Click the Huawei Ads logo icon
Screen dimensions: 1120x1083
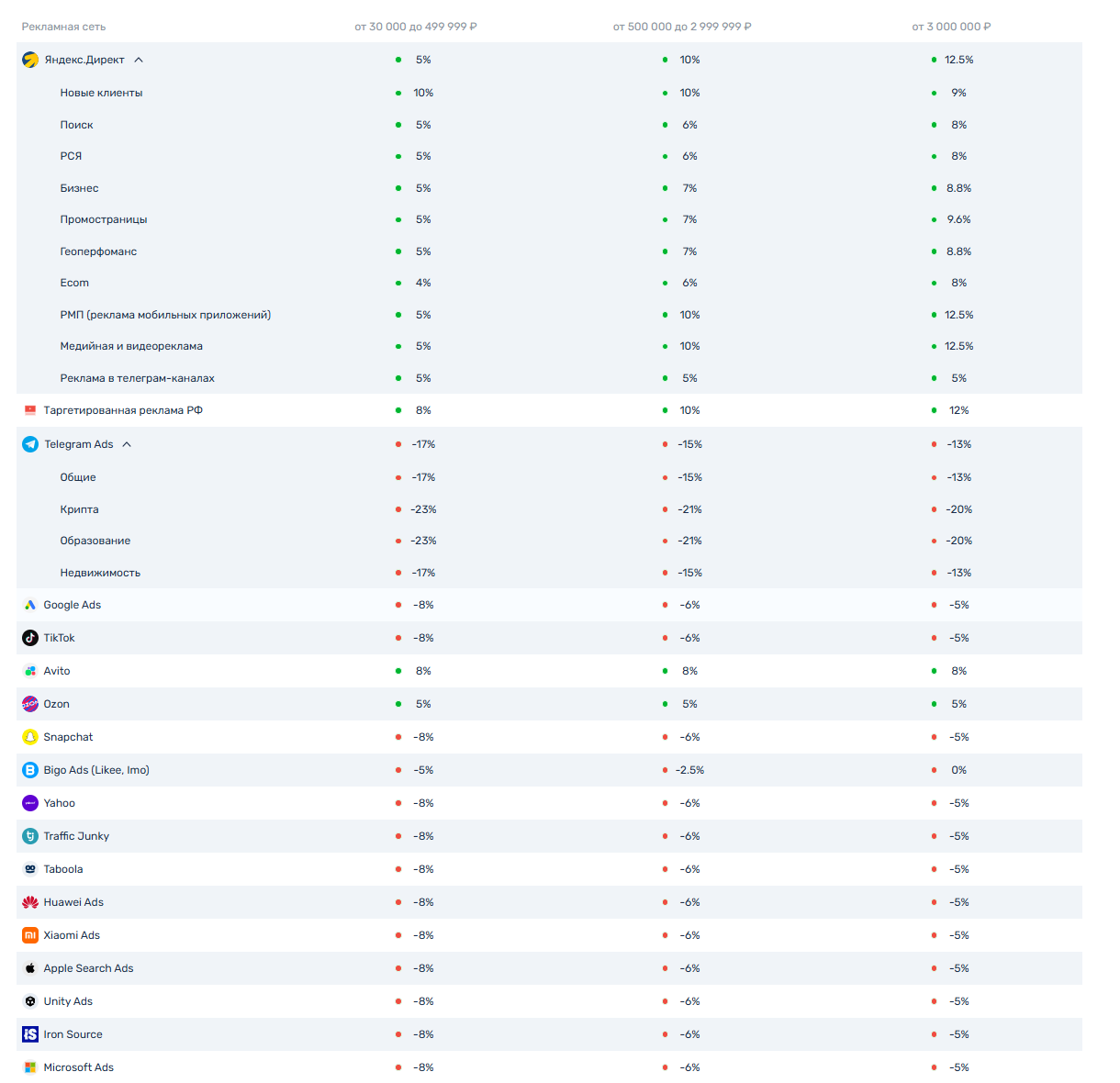coord(30,902)
